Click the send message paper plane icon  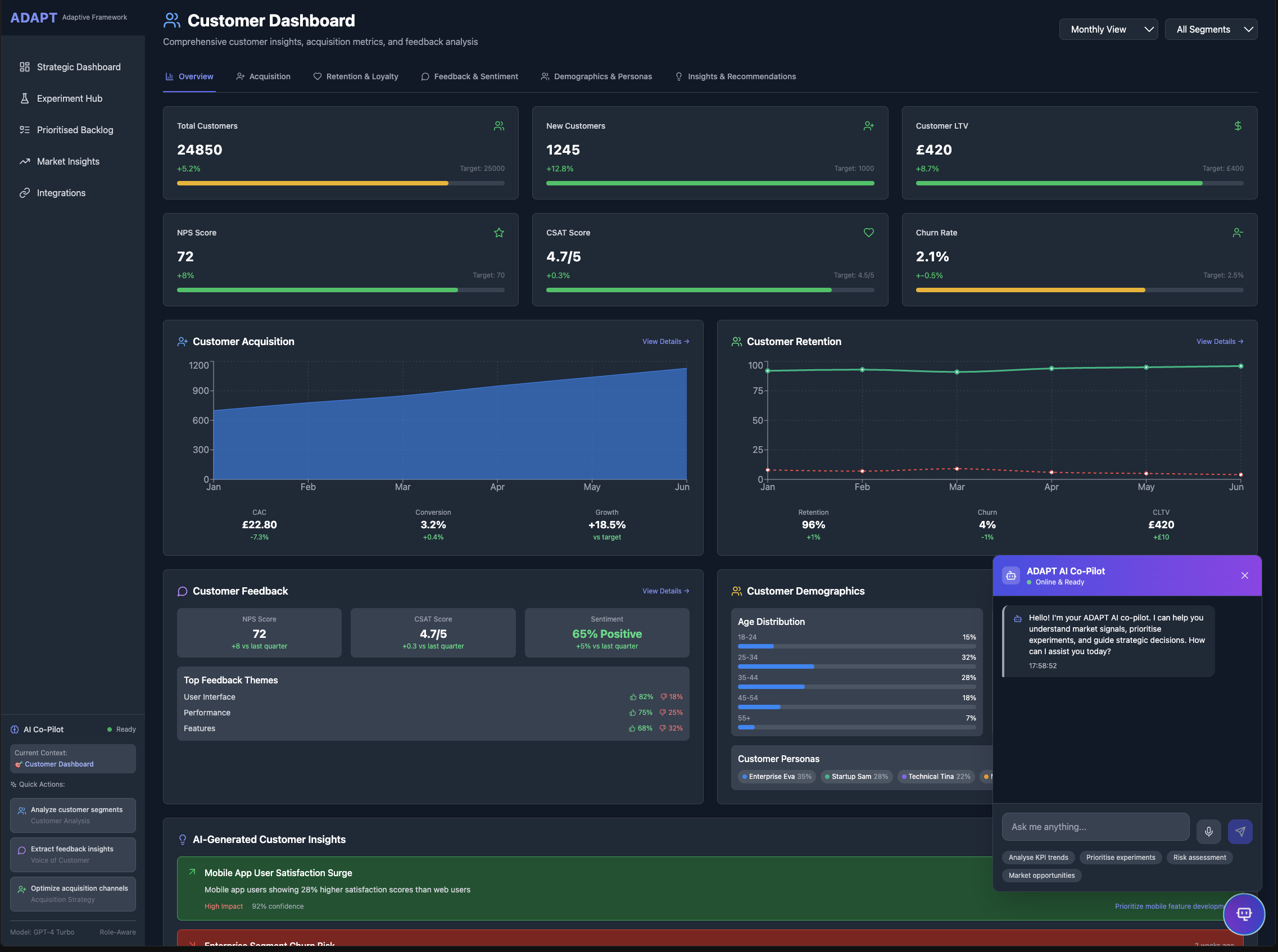1240,832
